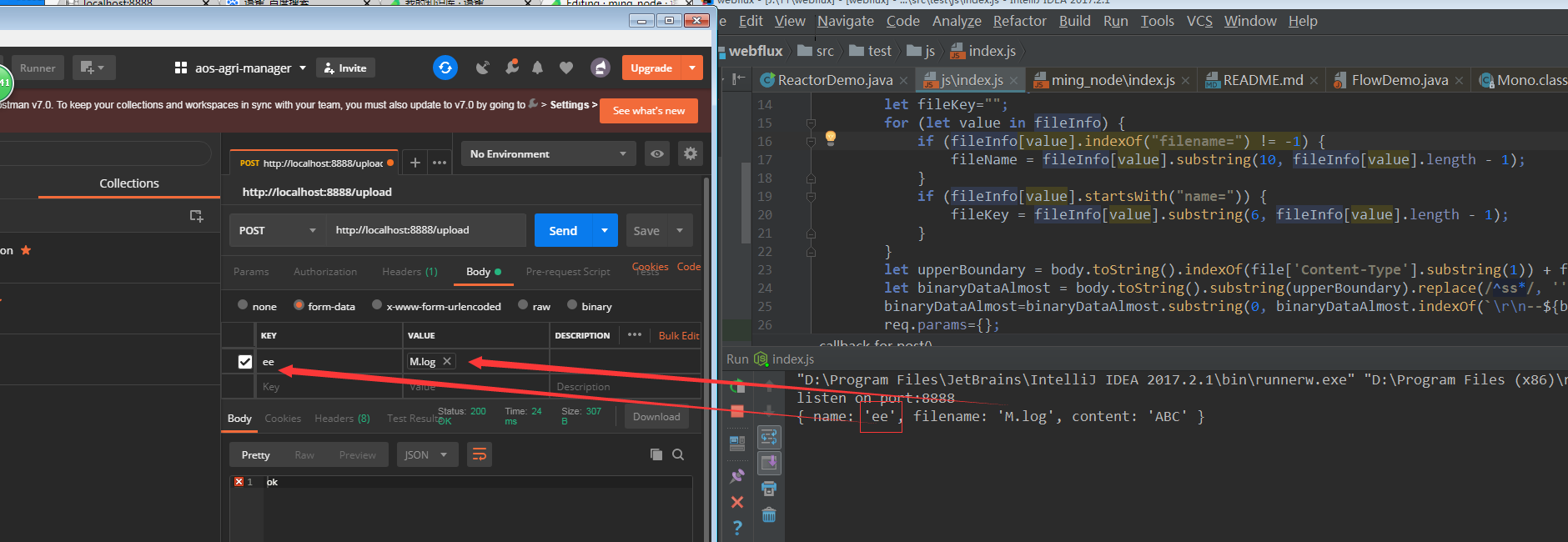The width and height of the screenshot is (1568, 542).
Task: Click the Bulk Edit link
Action: coord(679,335)
